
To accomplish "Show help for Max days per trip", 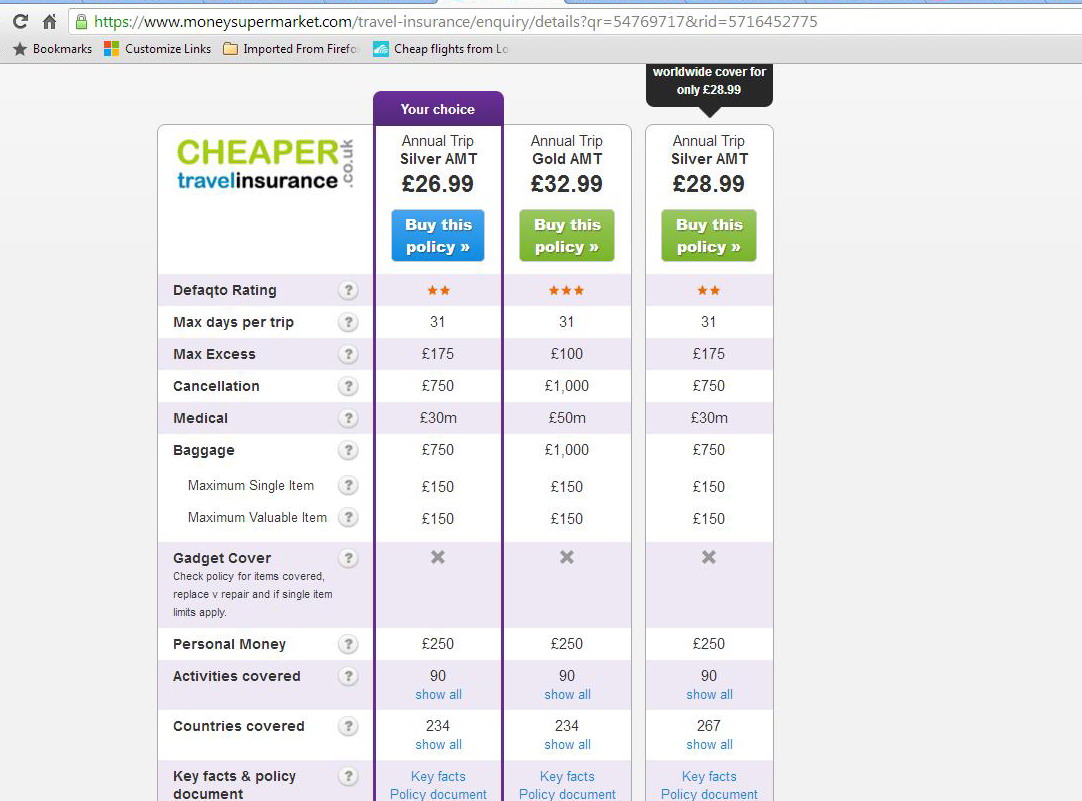I will pos(348,322).
